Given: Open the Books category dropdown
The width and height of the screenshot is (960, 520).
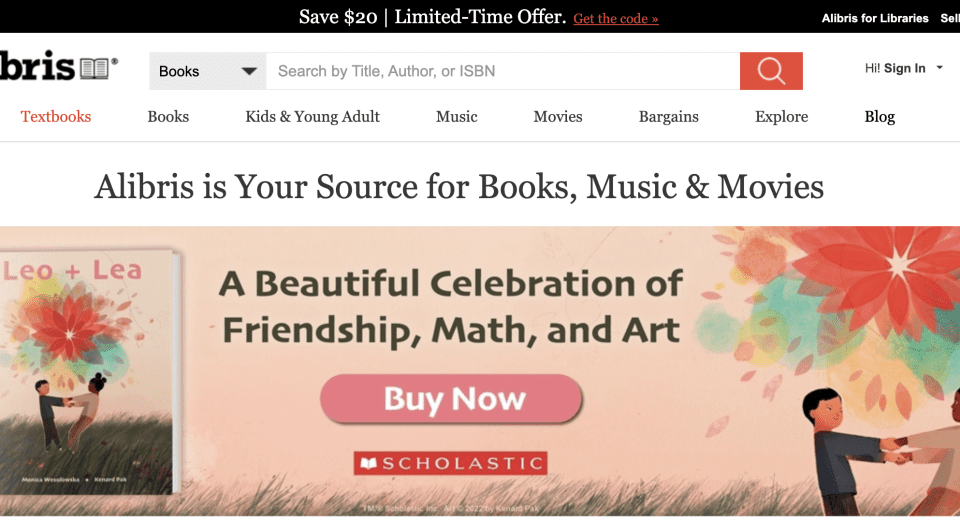Looking at the screenshot, I should [x=208, y=71].
